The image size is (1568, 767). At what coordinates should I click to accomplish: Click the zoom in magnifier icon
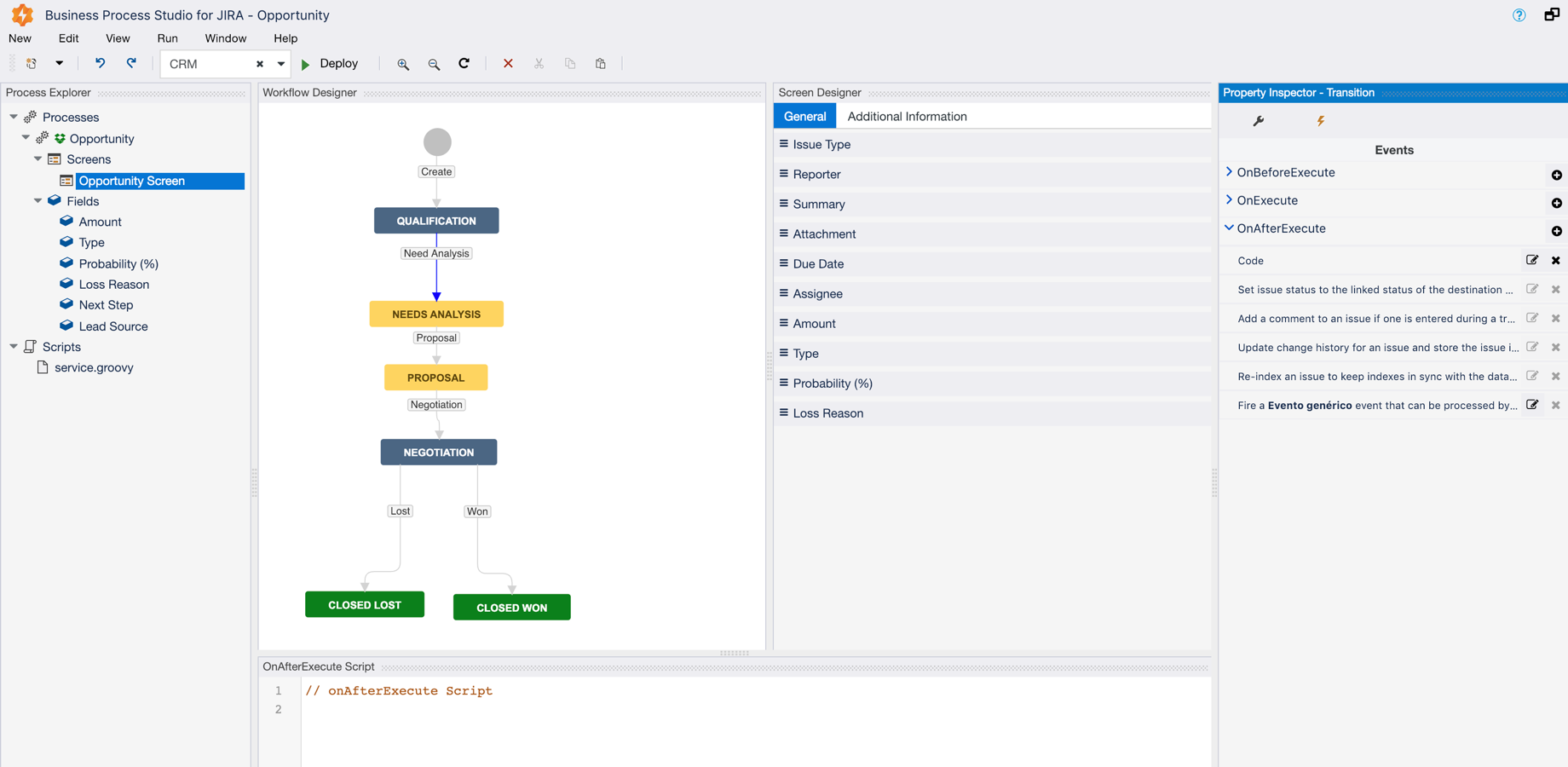(403, 64)
